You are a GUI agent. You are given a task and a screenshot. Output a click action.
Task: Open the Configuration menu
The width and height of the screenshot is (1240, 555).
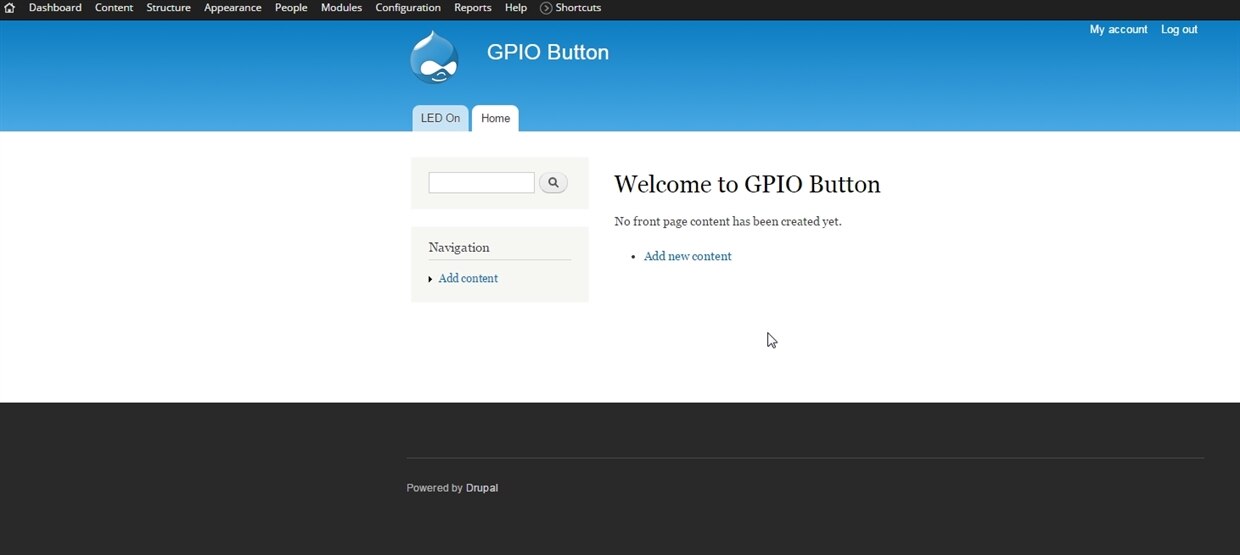tap(408, 8)
